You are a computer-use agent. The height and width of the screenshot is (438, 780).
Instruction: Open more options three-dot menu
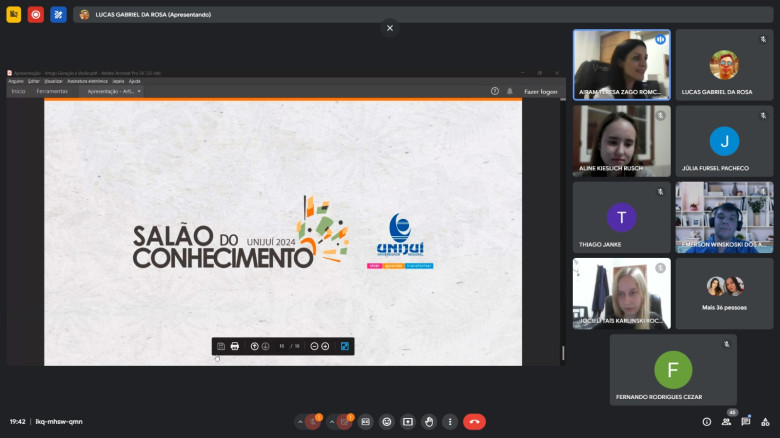[x=449, y=422]
